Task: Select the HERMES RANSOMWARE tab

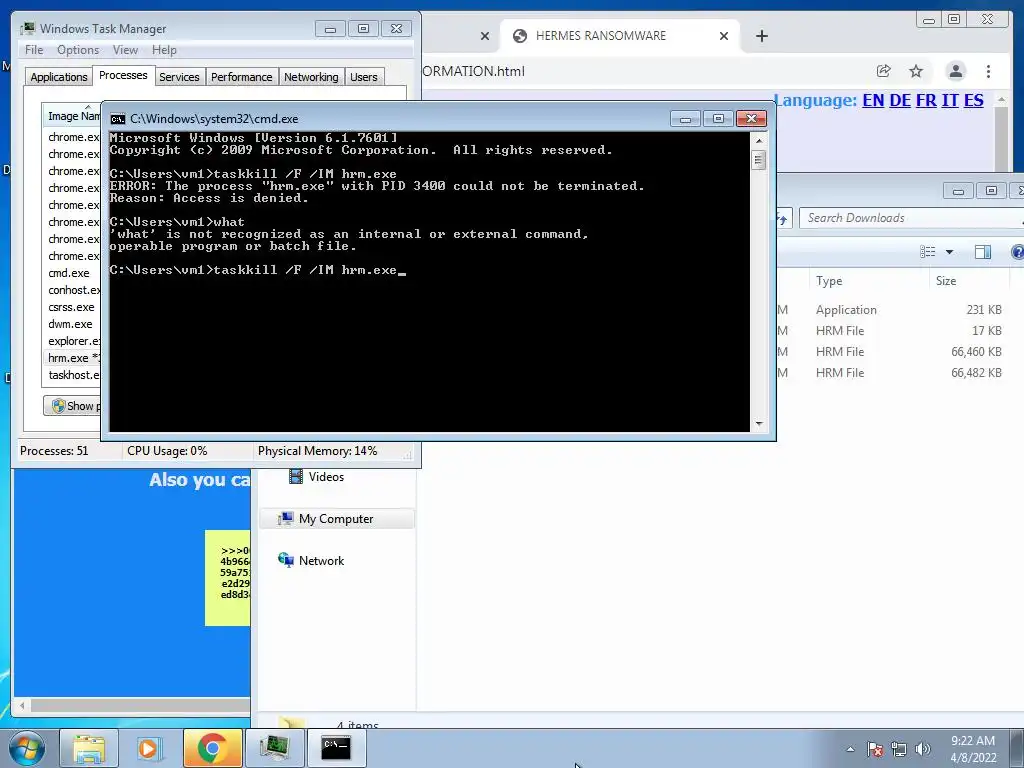Action: pyautogui.click(x=620, y=36)
